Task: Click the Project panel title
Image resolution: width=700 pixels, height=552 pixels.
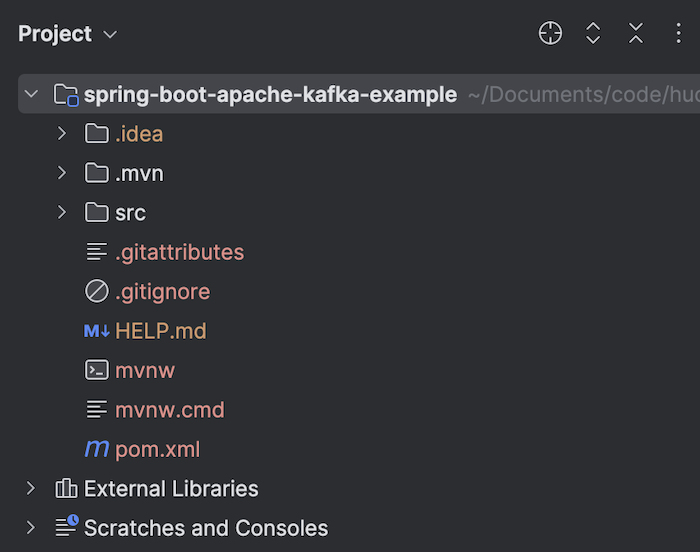Action: [55, 34]
